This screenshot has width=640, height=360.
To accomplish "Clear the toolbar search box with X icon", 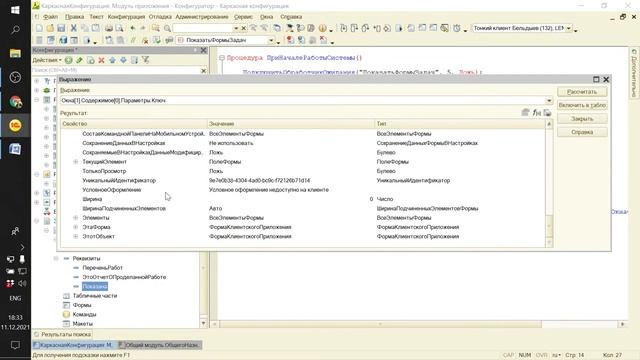I will (x=244, y=28).
